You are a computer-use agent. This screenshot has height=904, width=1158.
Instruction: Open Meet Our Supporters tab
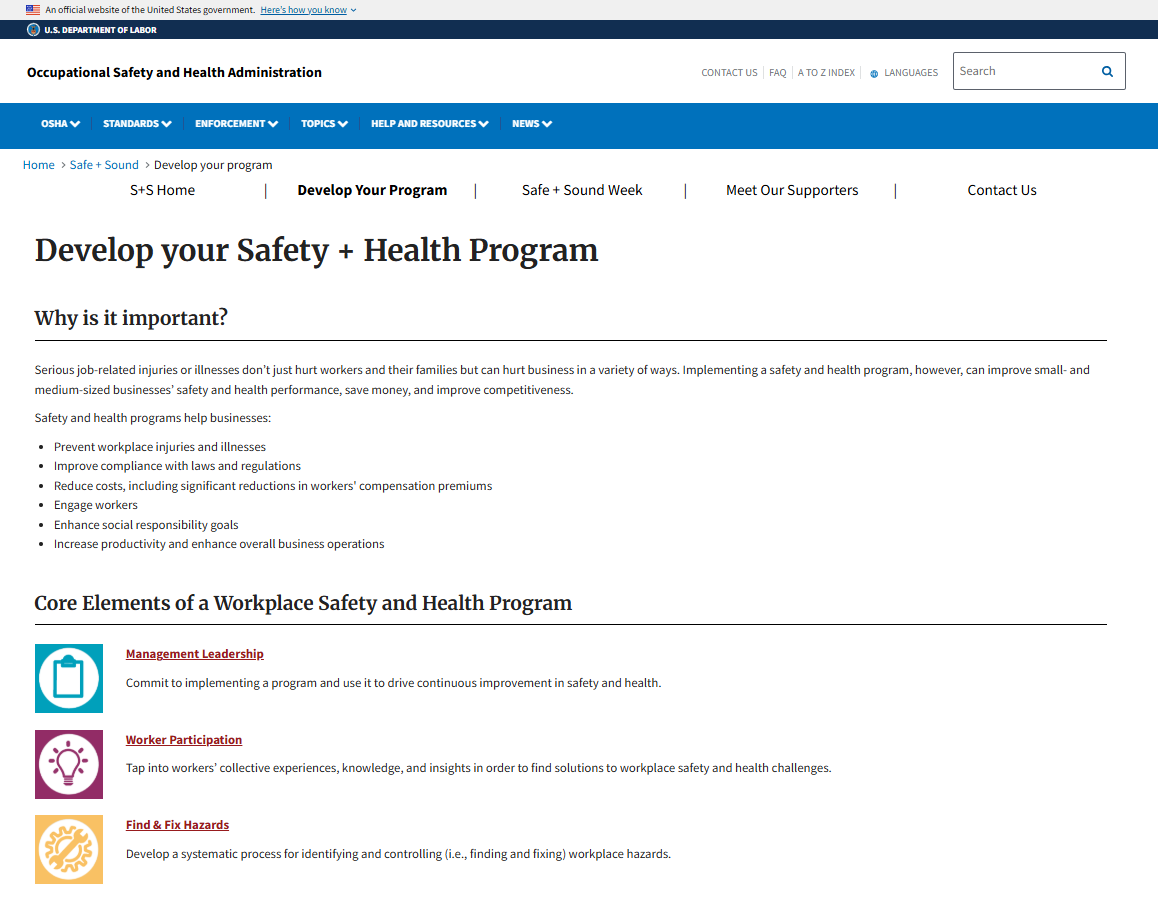click(792, 190)
